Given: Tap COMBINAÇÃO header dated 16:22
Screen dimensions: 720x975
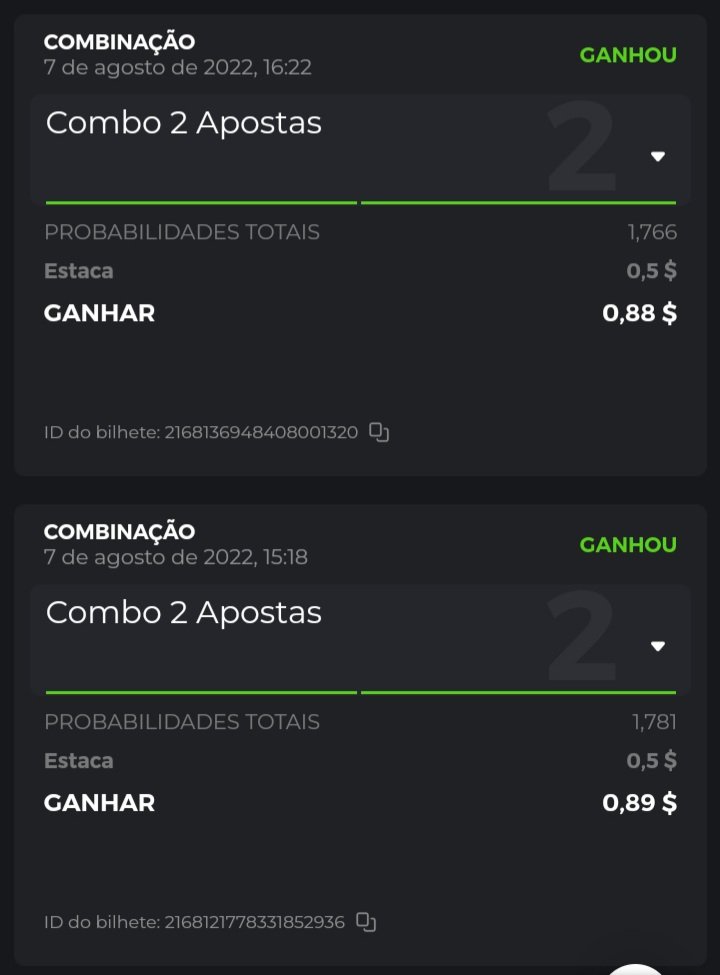Looking at the screenshot, I should pyautogui.click(x=119, y=42).
